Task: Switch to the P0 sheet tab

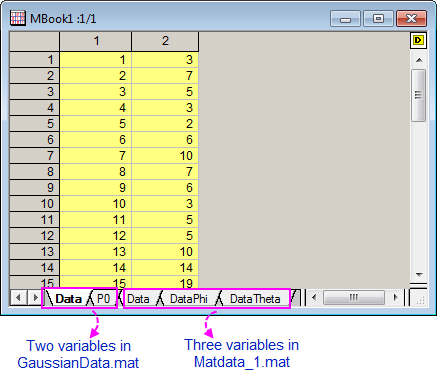Action: [104, 299]
